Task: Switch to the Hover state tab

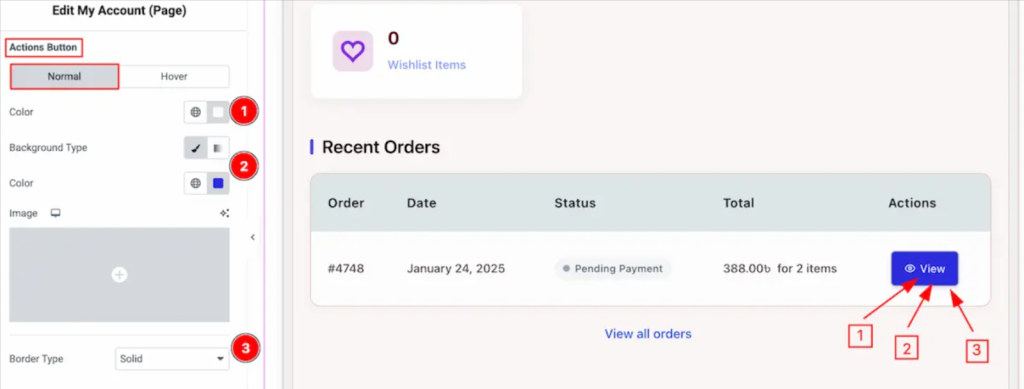Action: (174, 76)
